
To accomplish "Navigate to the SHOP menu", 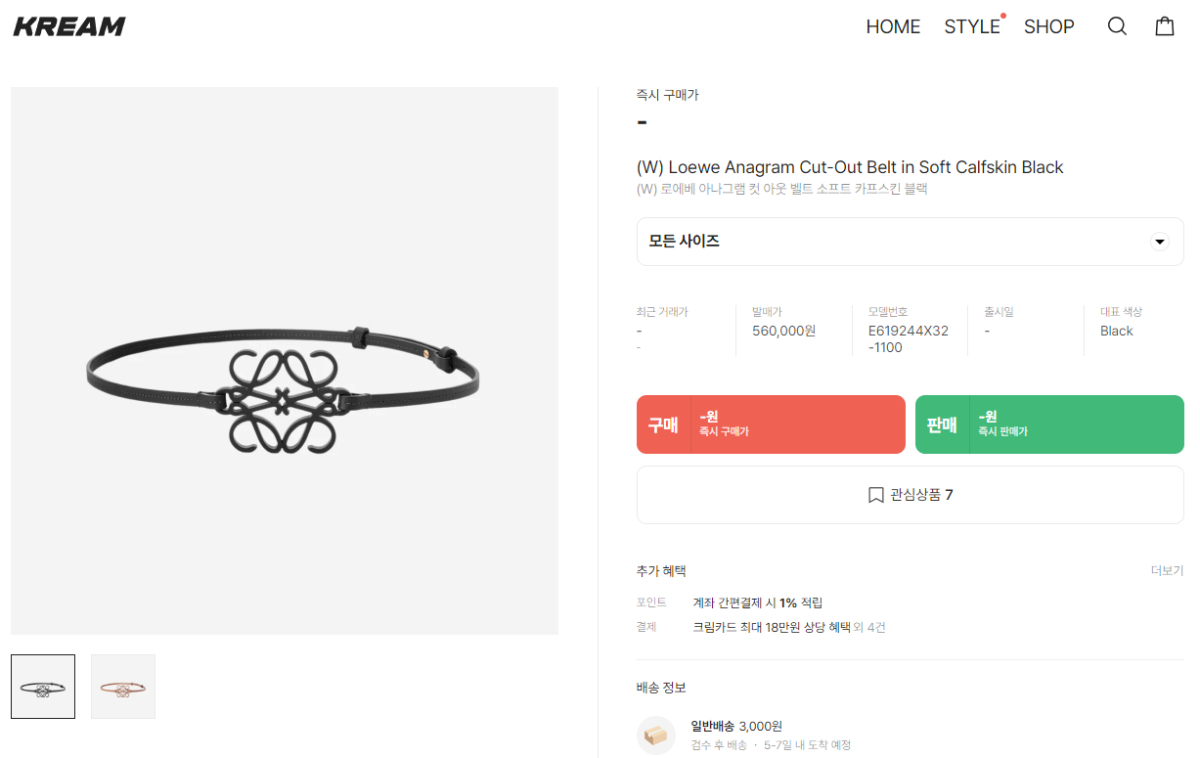I will pos(1049,27).
